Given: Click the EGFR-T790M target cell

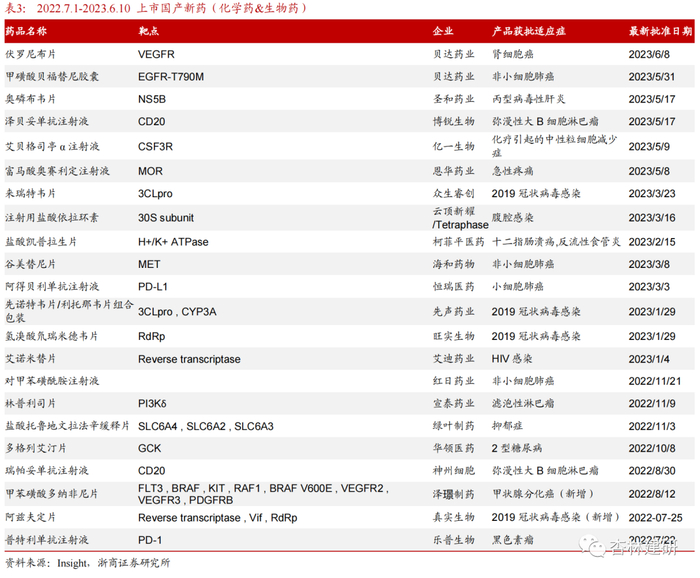Looking at the screenshot, I should pyautogui.click(x=171, y=77).
